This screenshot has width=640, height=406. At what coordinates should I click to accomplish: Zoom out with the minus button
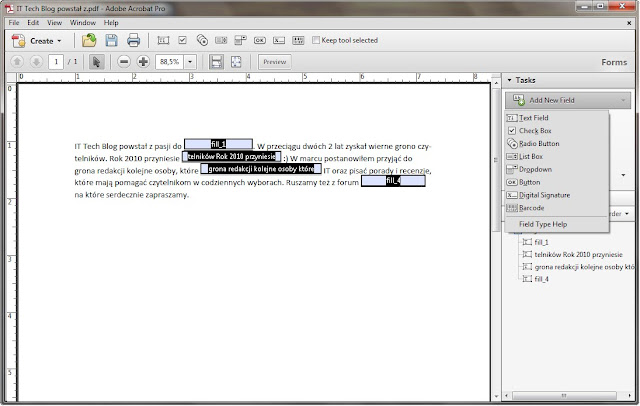pos(124,62)
